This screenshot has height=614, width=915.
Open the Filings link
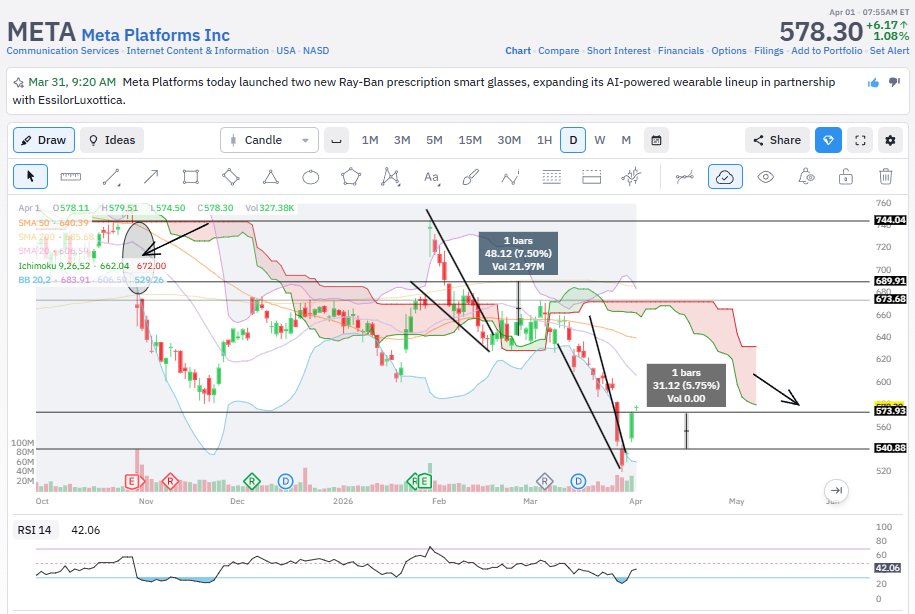point(769,51)
